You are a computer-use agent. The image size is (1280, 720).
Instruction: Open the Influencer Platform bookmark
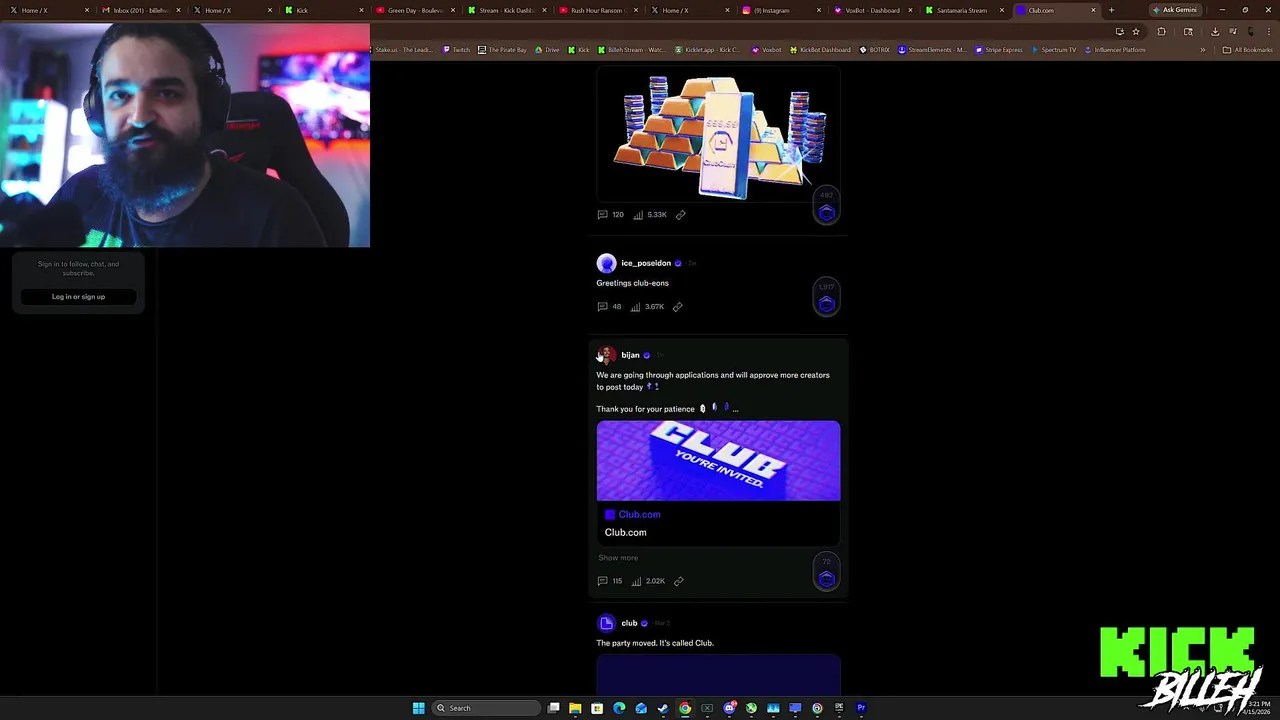click(x=1115, y=50)
